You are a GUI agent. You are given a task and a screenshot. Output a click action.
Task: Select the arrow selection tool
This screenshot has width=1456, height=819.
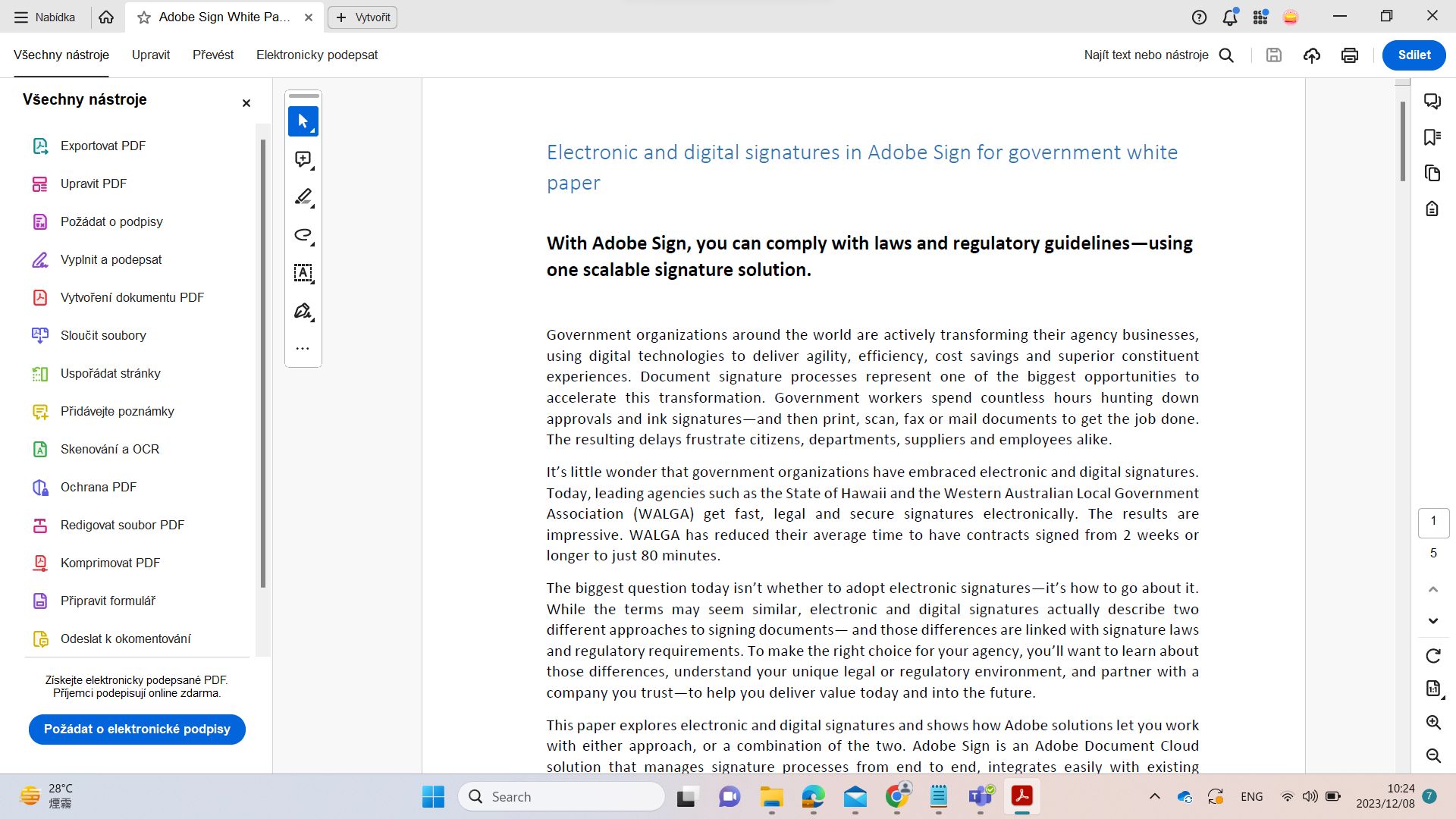[303, 121]
